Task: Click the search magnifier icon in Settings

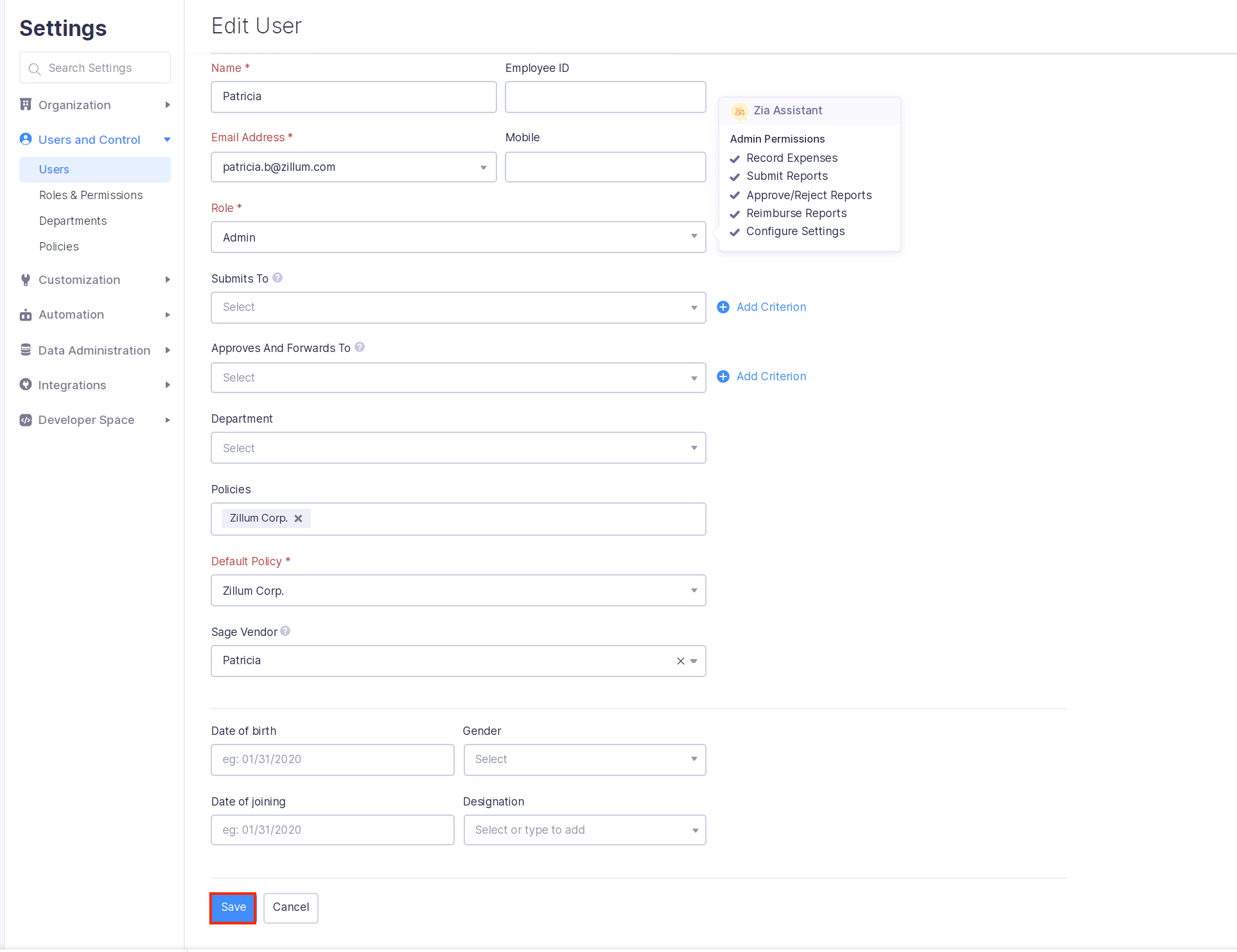Action: point(35,69)
